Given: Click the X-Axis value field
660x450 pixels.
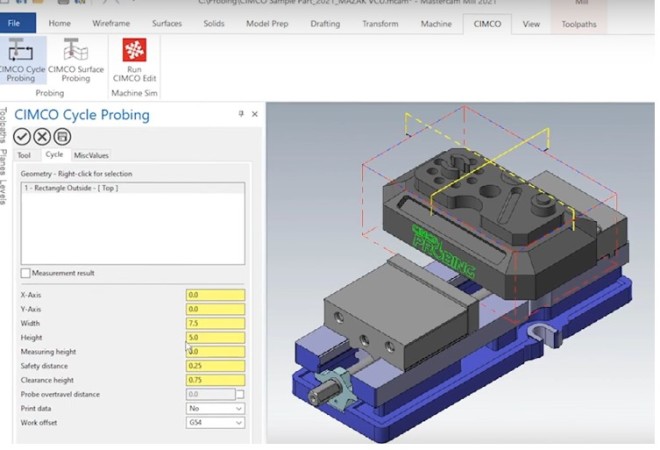Looking at the screenshot, I should [215, 295].
